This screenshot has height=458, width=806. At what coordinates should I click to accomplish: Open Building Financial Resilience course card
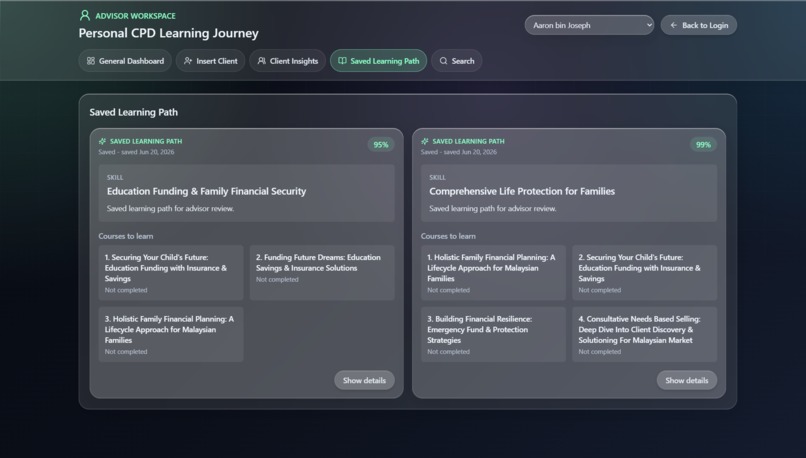point(493,334)
